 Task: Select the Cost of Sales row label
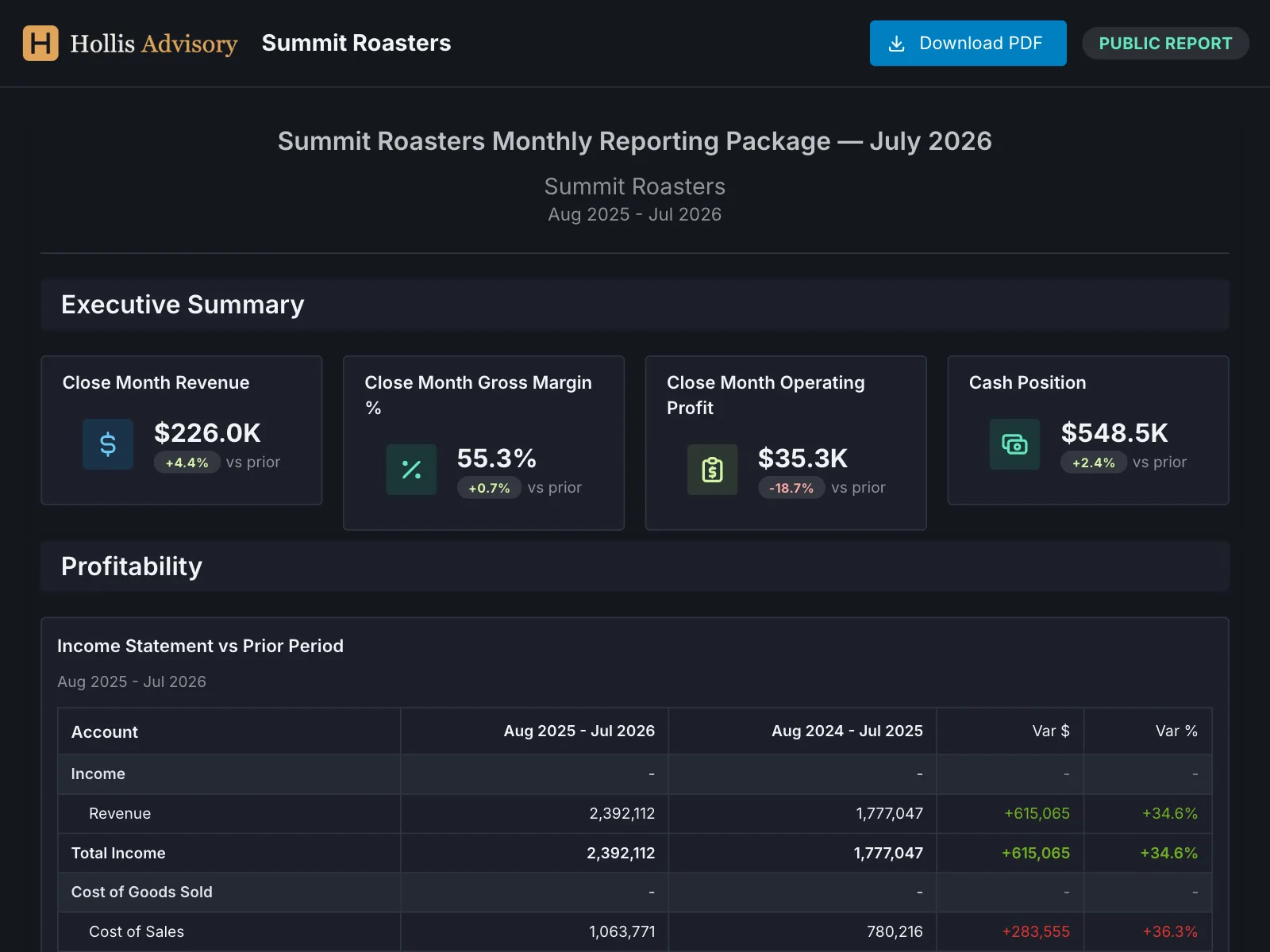[x=137, y=931]
